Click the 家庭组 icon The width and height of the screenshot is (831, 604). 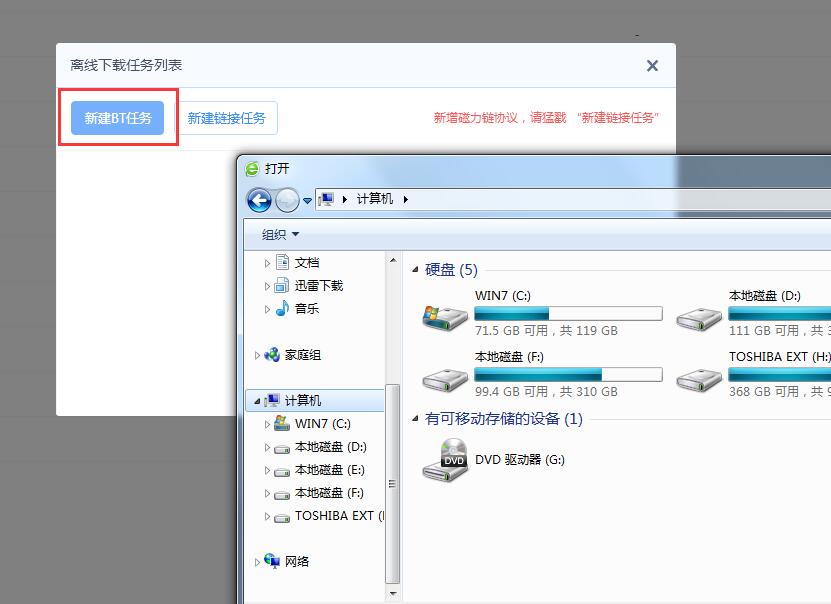pyautogui.click(x=272, y=354)
